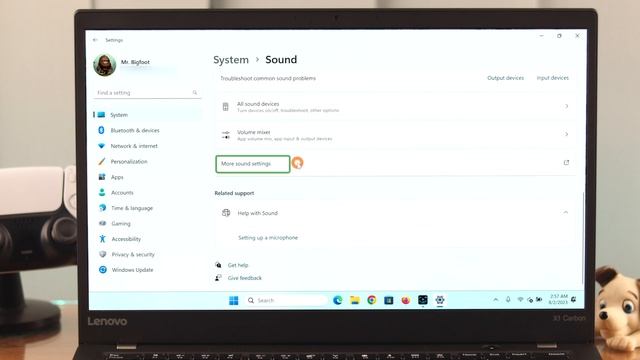
Task: Click the Apps icon in sidebar
Action: pos(102,177)
